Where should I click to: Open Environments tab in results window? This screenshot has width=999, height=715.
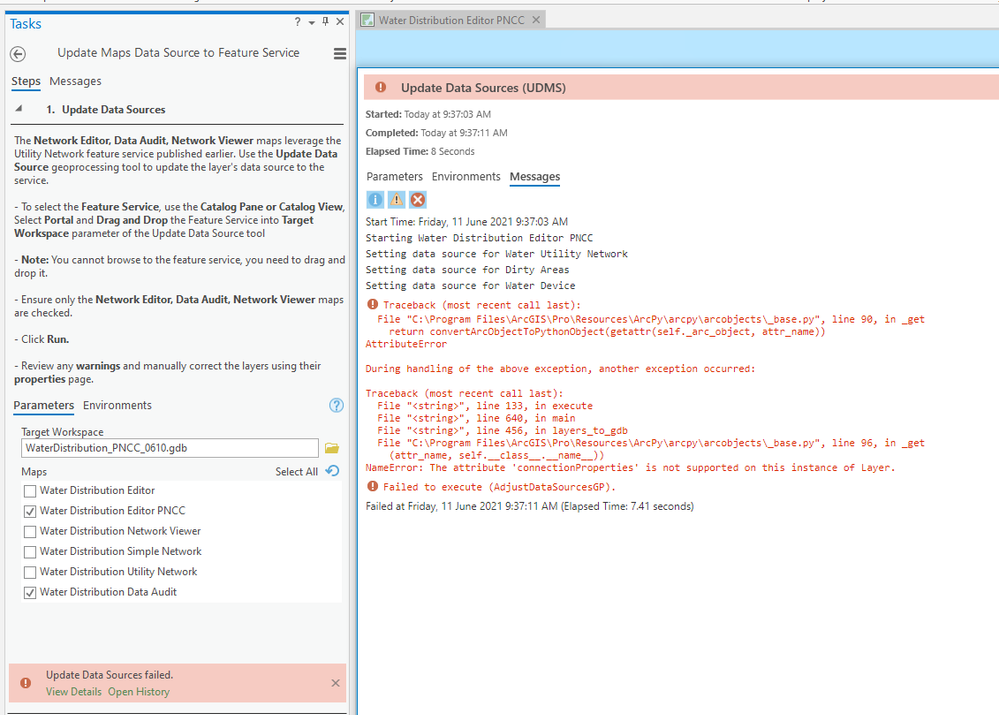466,177
